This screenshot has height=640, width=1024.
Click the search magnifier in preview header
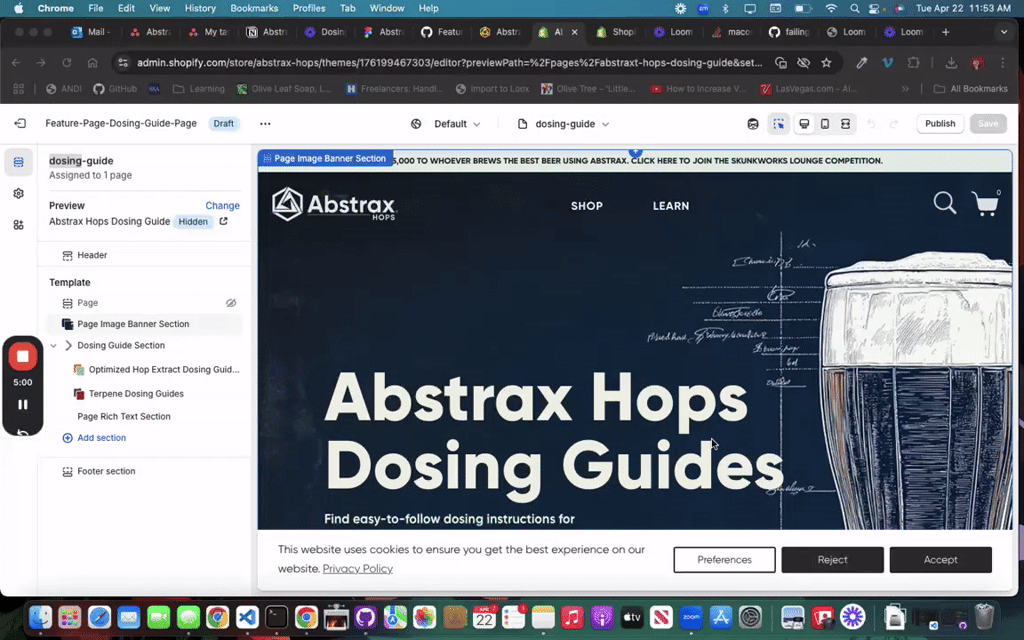[x=944, y=202]
